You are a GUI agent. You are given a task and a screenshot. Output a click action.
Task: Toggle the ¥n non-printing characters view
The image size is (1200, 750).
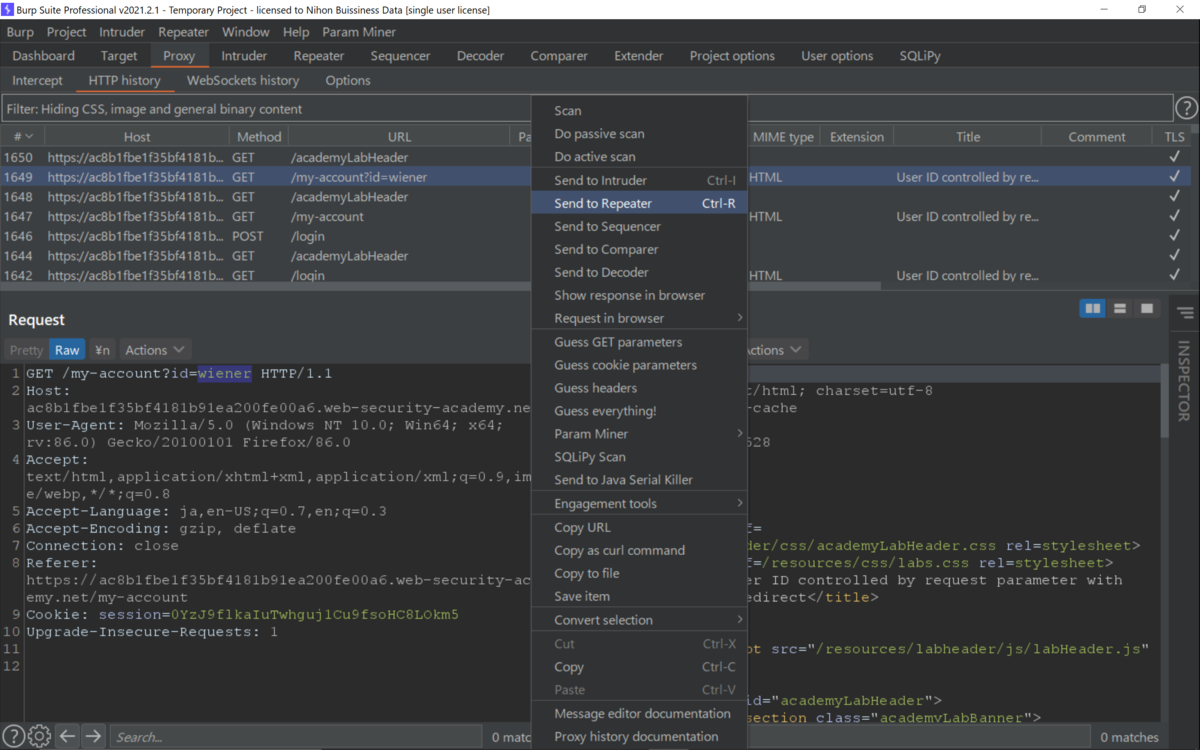(101, 349)
